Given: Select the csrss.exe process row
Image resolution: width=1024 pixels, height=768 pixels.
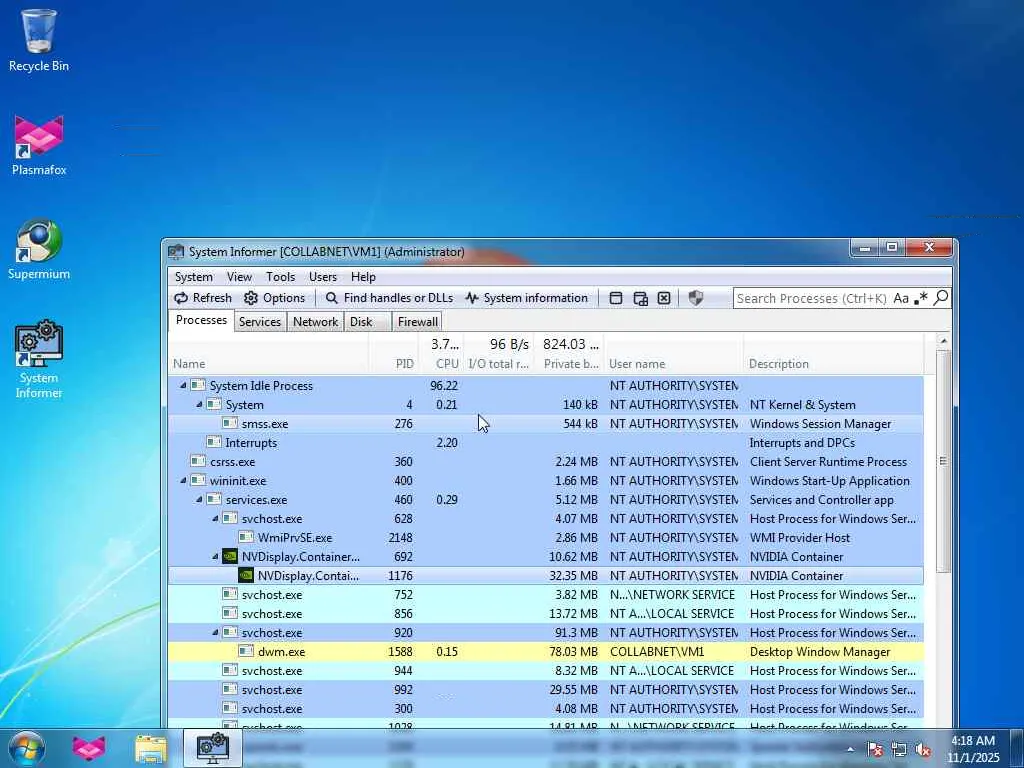Looking at the screenshot, I should pos(546,462).
